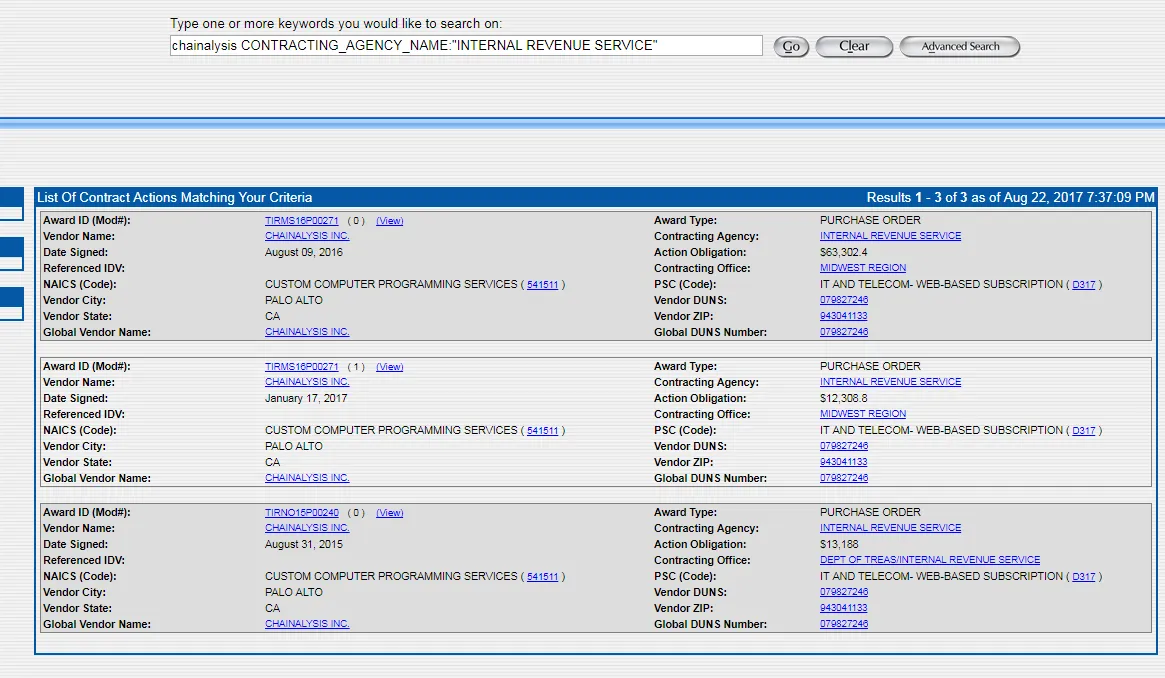This screenshot has height=678, width=1165.
Task: Open Vendor Name CHAINALYSIS INC. in third result
Action: coord(307,528)
